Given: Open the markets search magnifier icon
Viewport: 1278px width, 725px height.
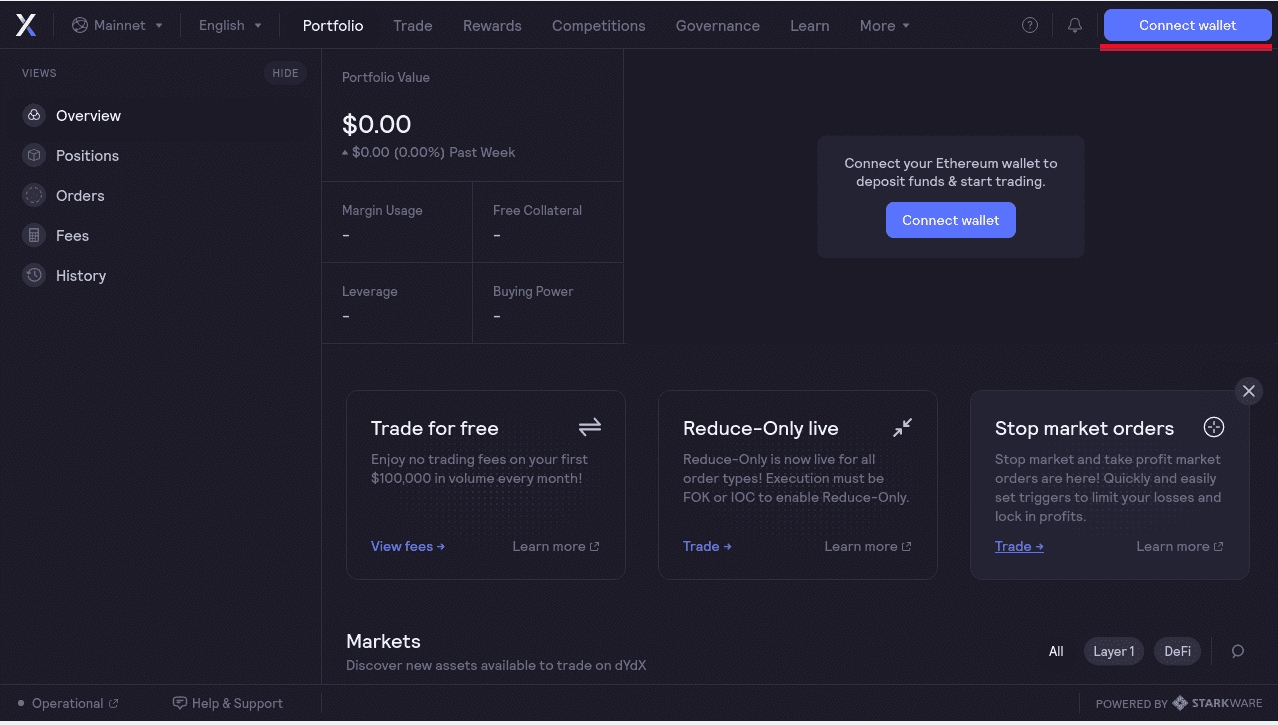Looking at the screenshot, I should (x=1238, y=651).
